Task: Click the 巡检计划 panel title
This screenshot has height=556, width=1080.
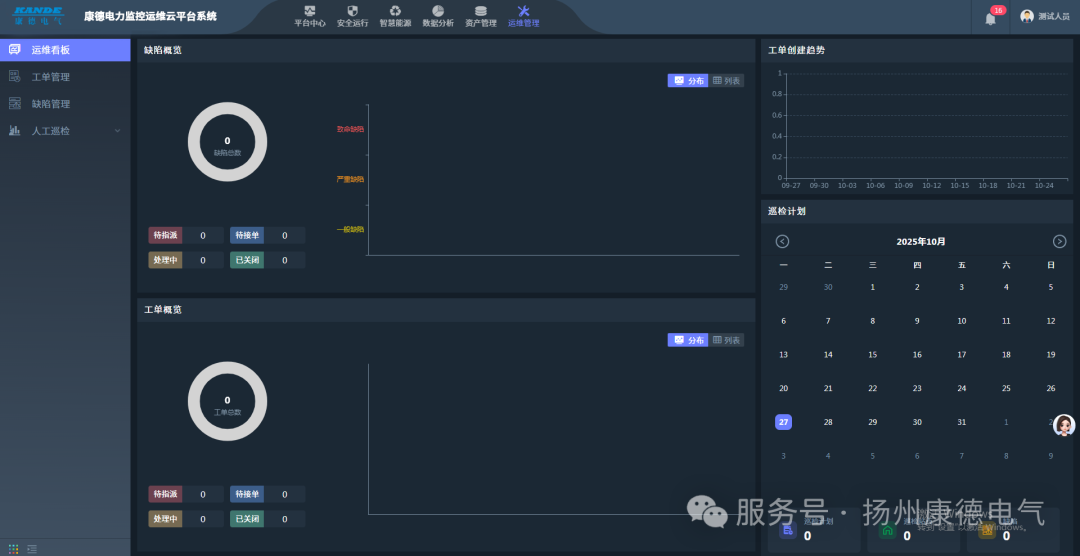Action: click(787, 212)
